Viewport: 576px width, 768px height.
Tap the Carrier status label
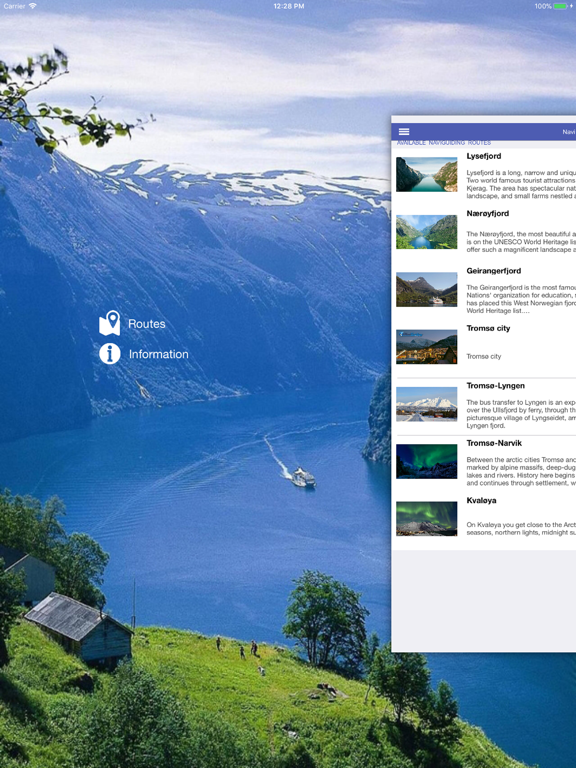(14, 6)
